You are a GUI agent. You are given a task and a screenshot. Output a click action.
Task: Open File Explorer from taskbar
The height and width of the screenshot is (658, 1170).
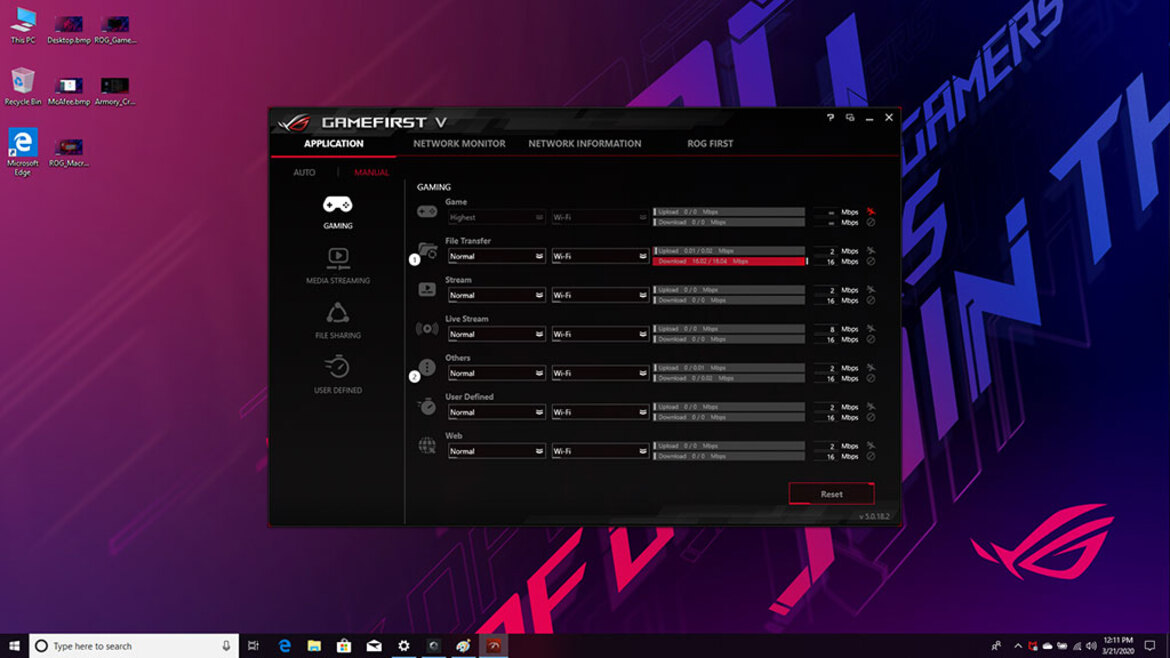tap(314, 646)
